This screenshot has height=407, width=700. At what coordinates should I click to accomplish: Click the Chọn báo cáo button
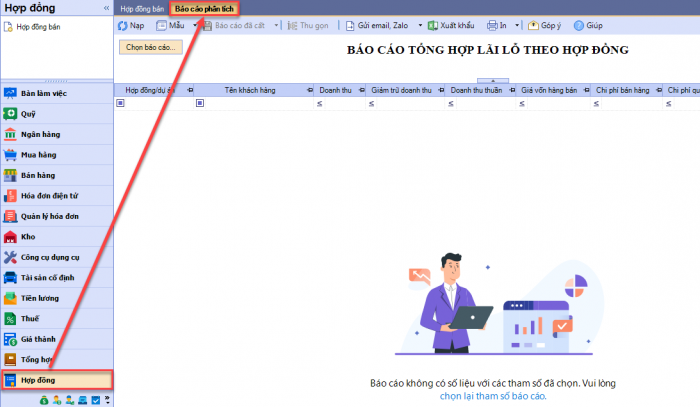(150, 47)
